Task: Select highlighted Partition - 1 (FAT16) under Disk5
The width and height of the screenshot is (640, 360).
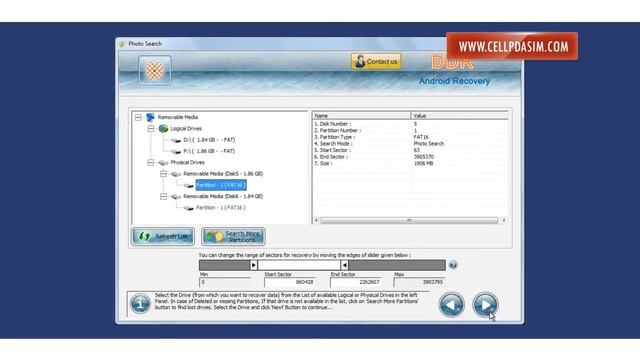Action: 221,185
